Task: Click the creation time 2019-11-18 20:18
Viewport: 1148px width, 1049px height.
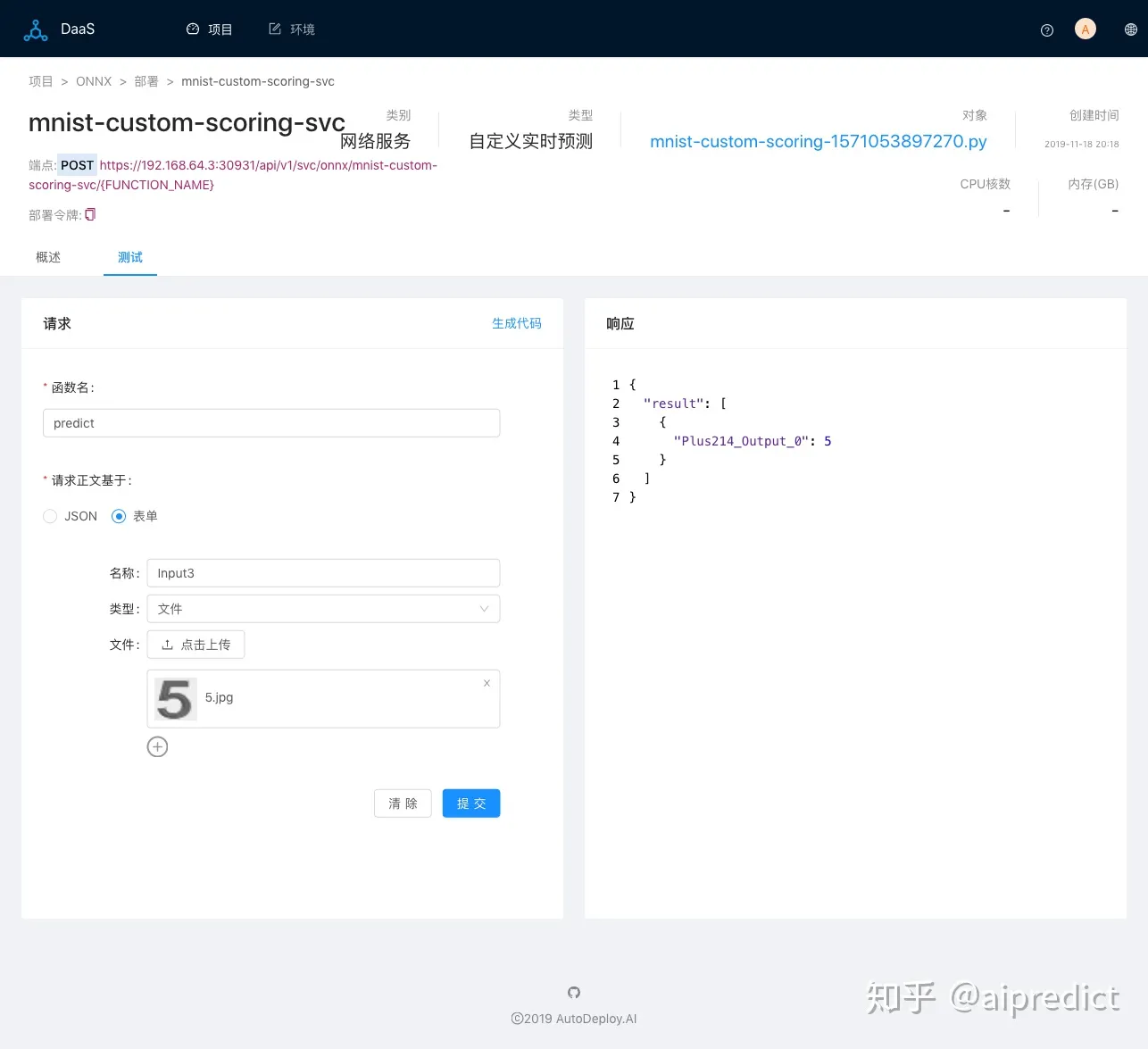Action: pos(1082,144)
